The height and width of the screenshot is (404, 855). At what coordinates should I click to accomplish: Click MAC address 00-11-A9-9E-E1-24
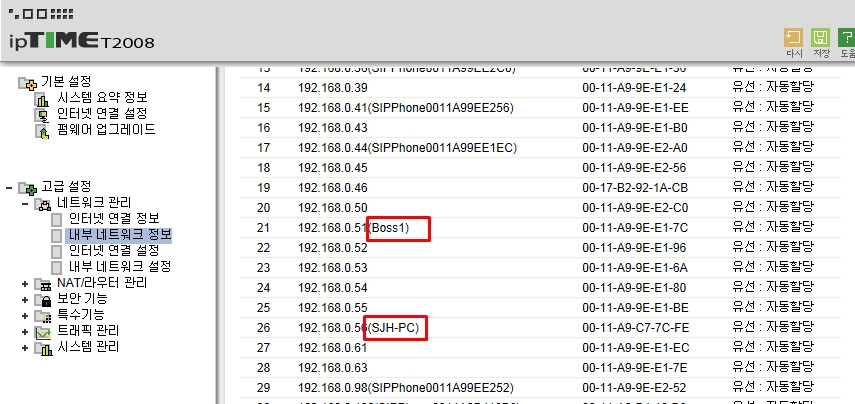(x=634, y=88)
